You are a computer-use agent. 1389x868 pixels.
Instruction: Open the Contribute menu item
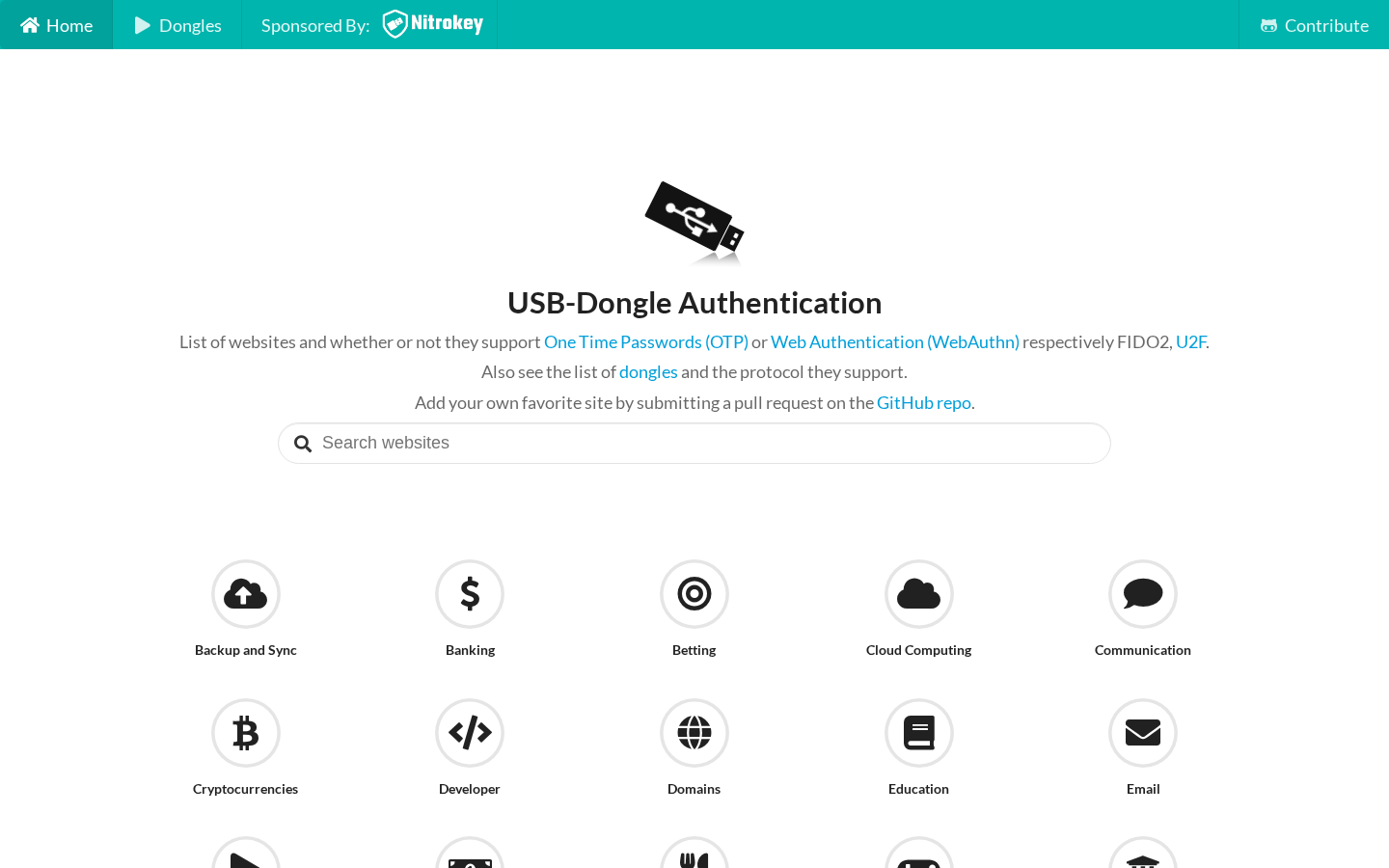tap(1314, 25)
